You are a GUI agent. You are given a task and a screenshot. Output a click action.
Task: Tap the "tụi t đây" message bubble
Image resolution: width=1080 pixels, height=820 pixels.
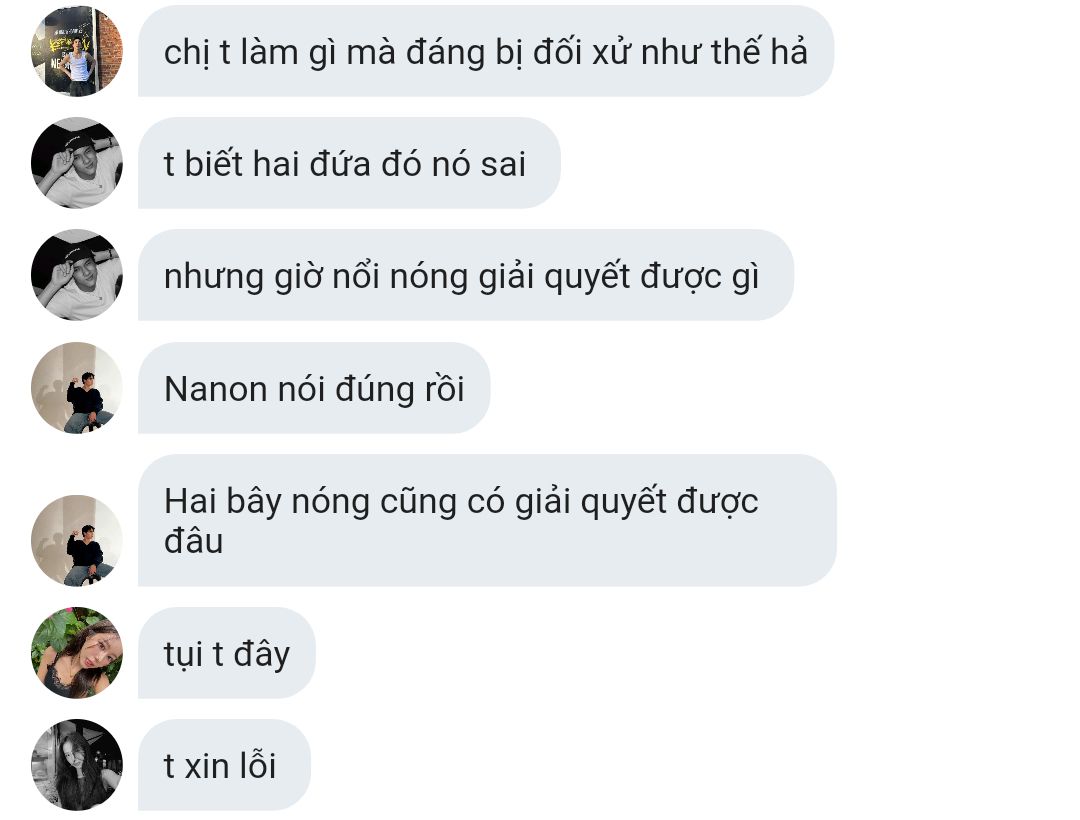point(227,653)
